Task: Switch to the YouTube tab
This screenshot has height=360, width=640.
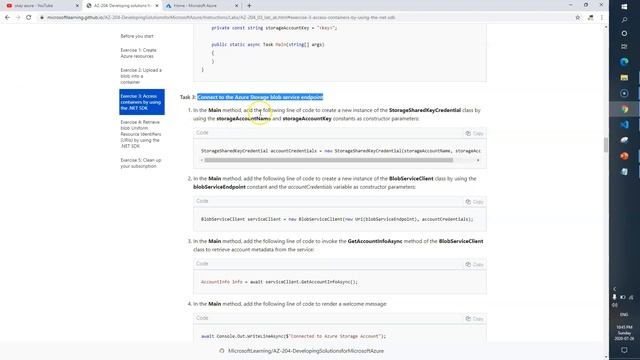Action: click(x=41, y=6)
